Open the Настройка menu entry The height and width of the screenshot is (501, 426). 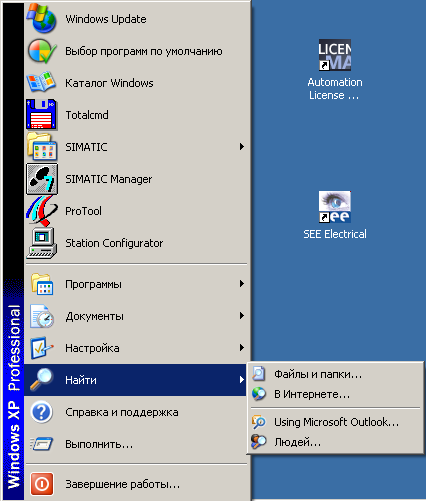point(136,348)
